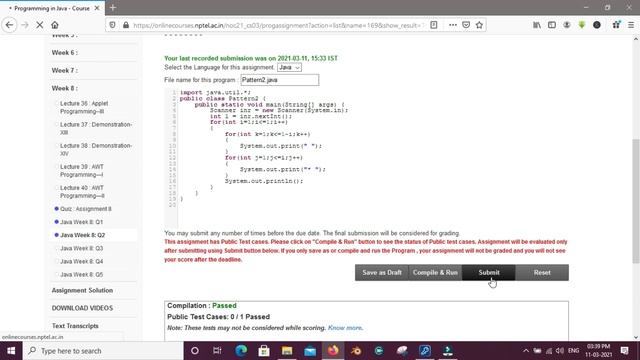The height and width of the screenshot is (360, 640).
Task: Open Mail app from taskbar
Action: 310,351
